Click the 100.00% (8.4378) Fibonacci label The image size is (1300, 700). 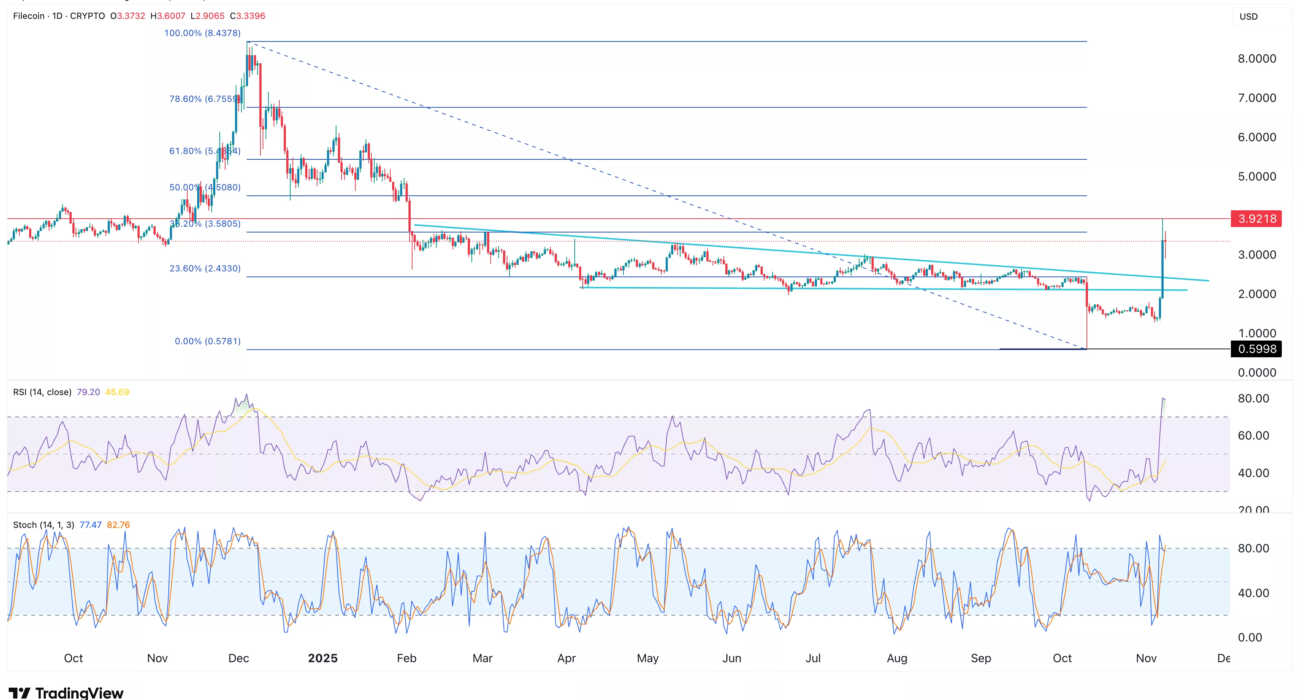point(205,33)
